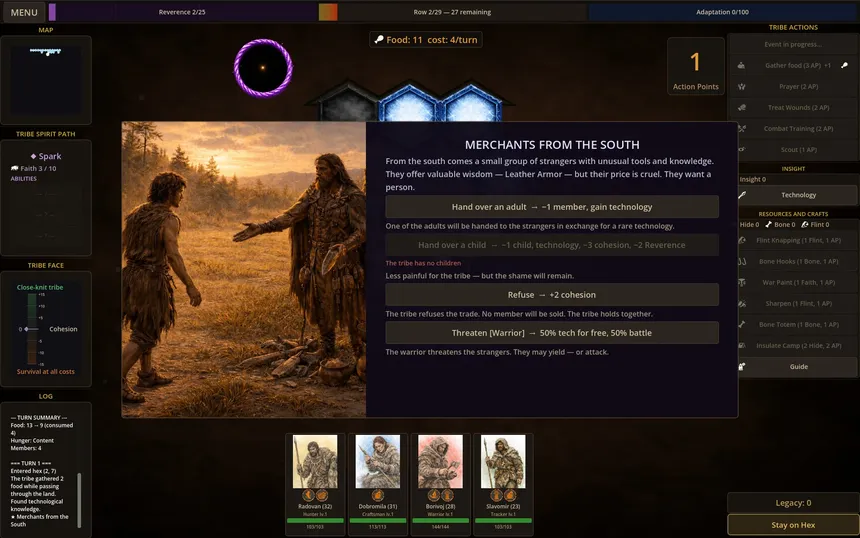Click Gather food action icon
The height and width of the screenshot is (538, 860).
[741, 65]
